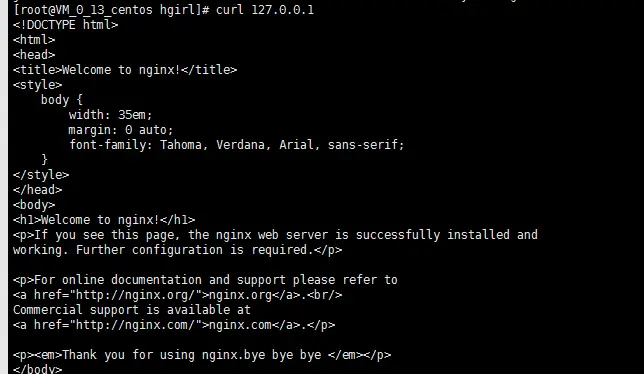
Task: Click the <title>Welcome to nginx!</title> line
Action: pos(125,70)
